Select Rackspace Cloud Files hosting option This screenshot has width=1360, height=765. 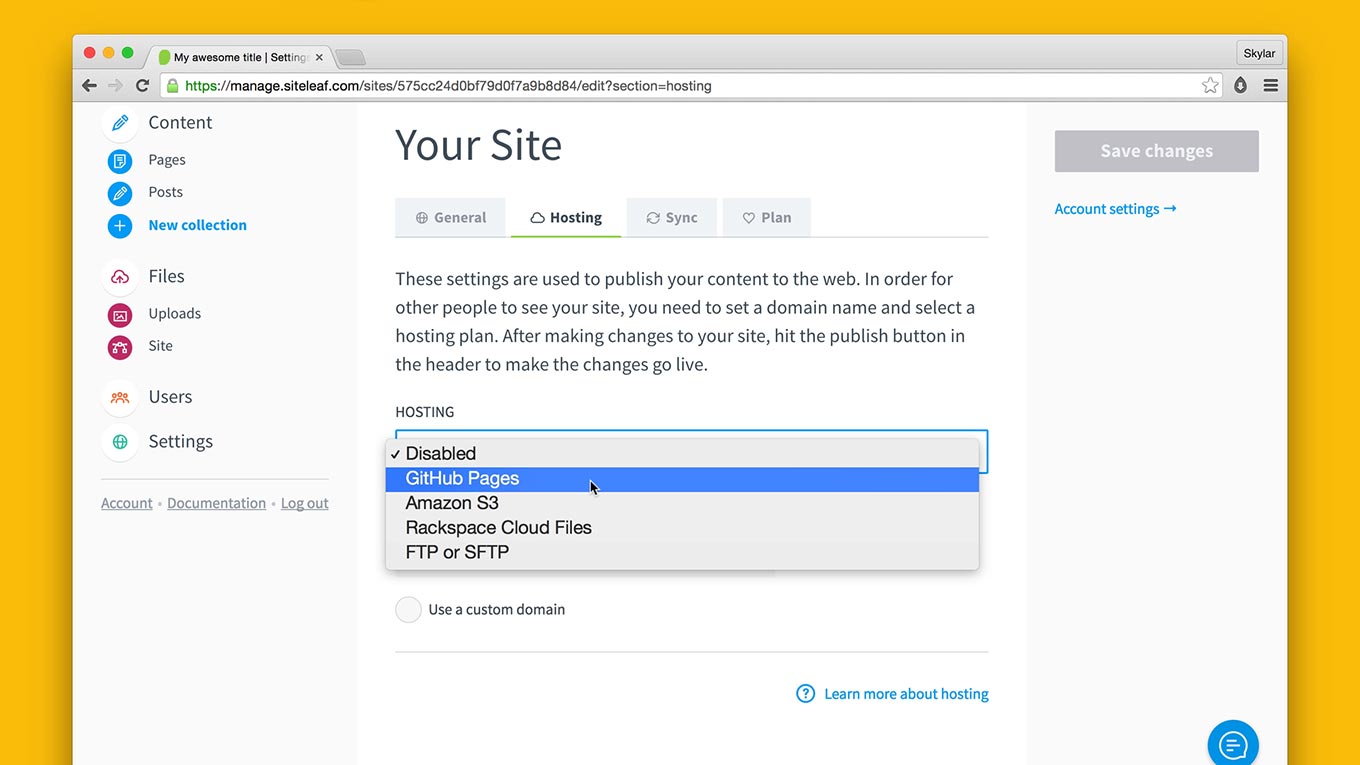(682, 528)
